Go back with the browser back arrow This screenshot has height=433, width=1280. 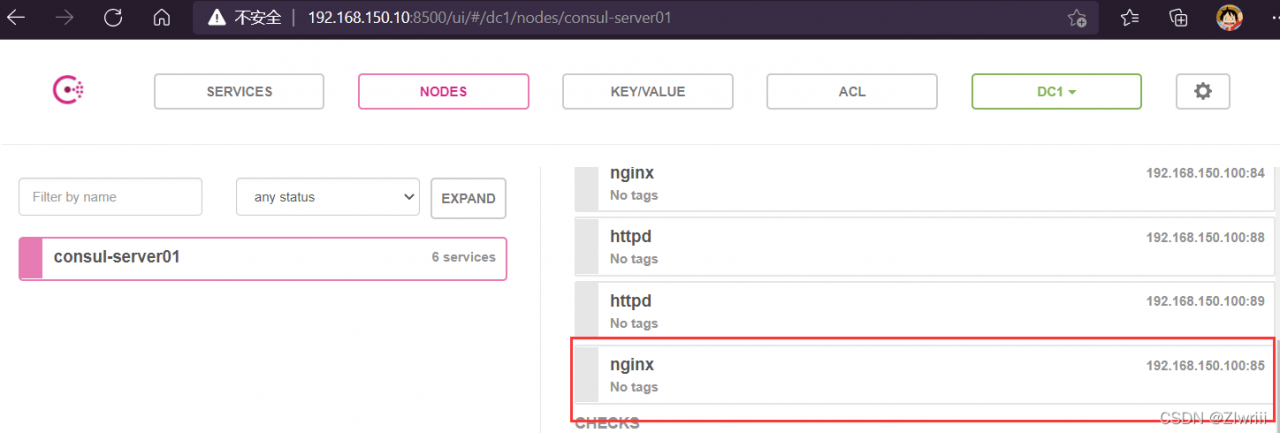coord(16,18)
